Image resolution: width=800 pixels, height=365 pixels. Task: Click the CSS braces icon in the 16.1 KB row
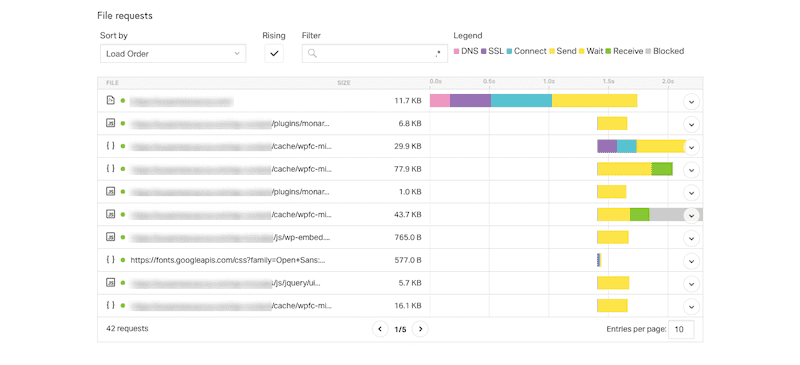(x=110, y=305)
